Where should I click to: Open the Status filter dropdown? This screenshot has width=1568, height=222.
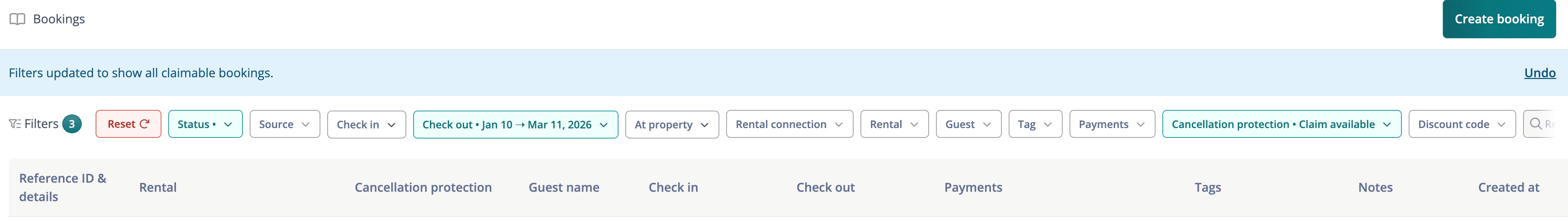tap(205, 124)
